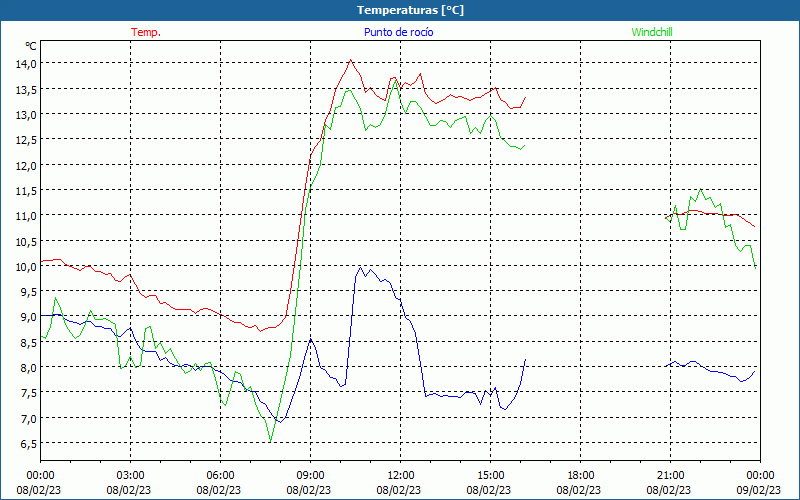Click the 'Temperaturas [°C]' chart title

(410, 10)
